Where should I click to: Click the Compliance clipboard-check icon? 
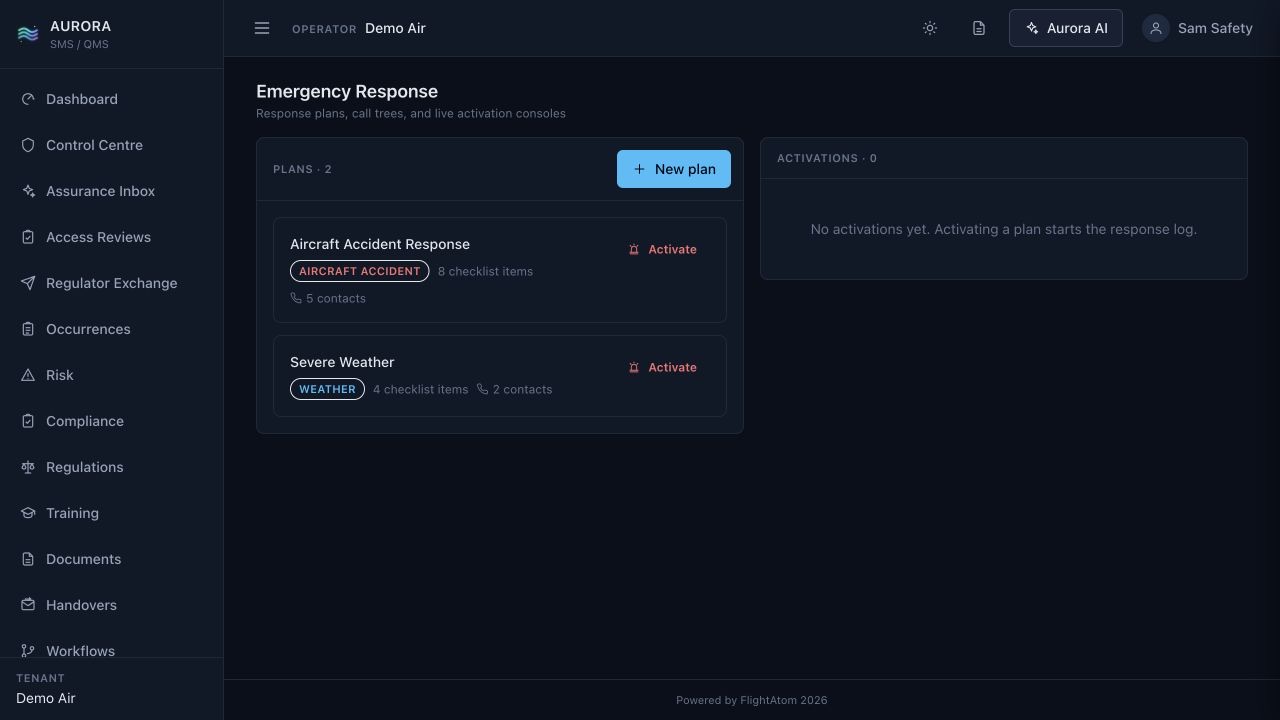pos(28,421)
